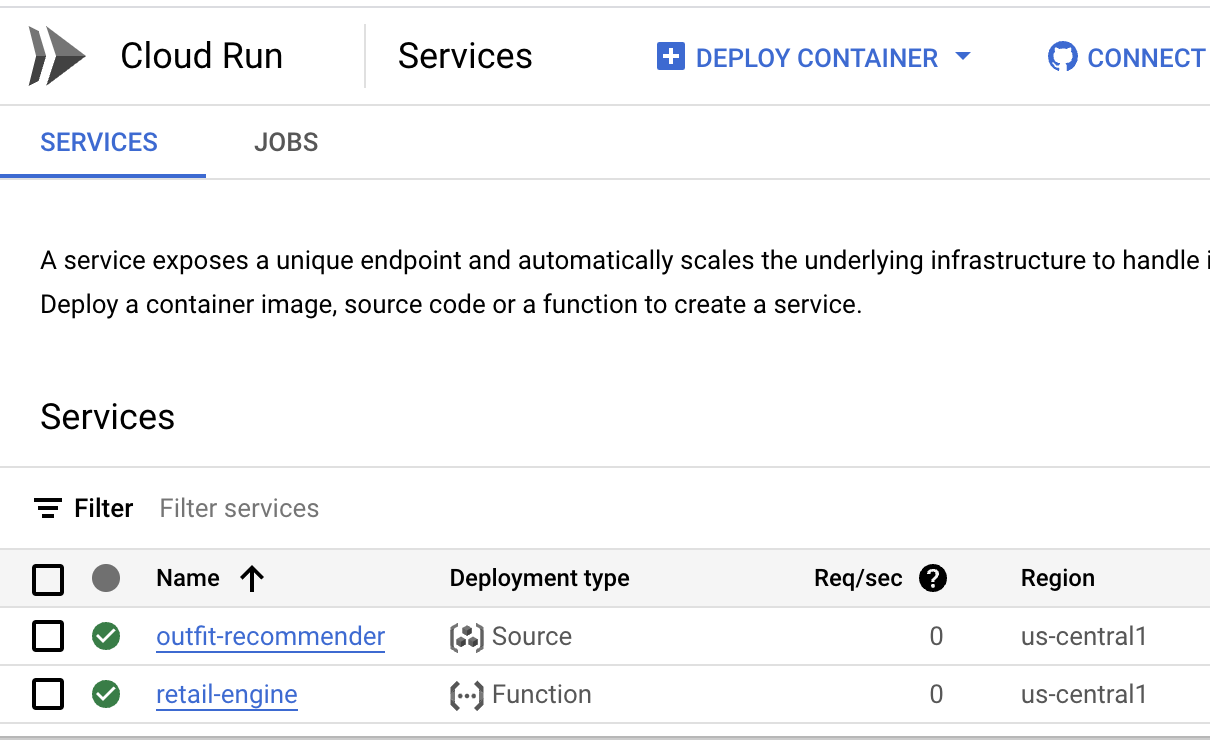Click the Filter lines icon
1210x740 pixels.
(x=47, y=508)
